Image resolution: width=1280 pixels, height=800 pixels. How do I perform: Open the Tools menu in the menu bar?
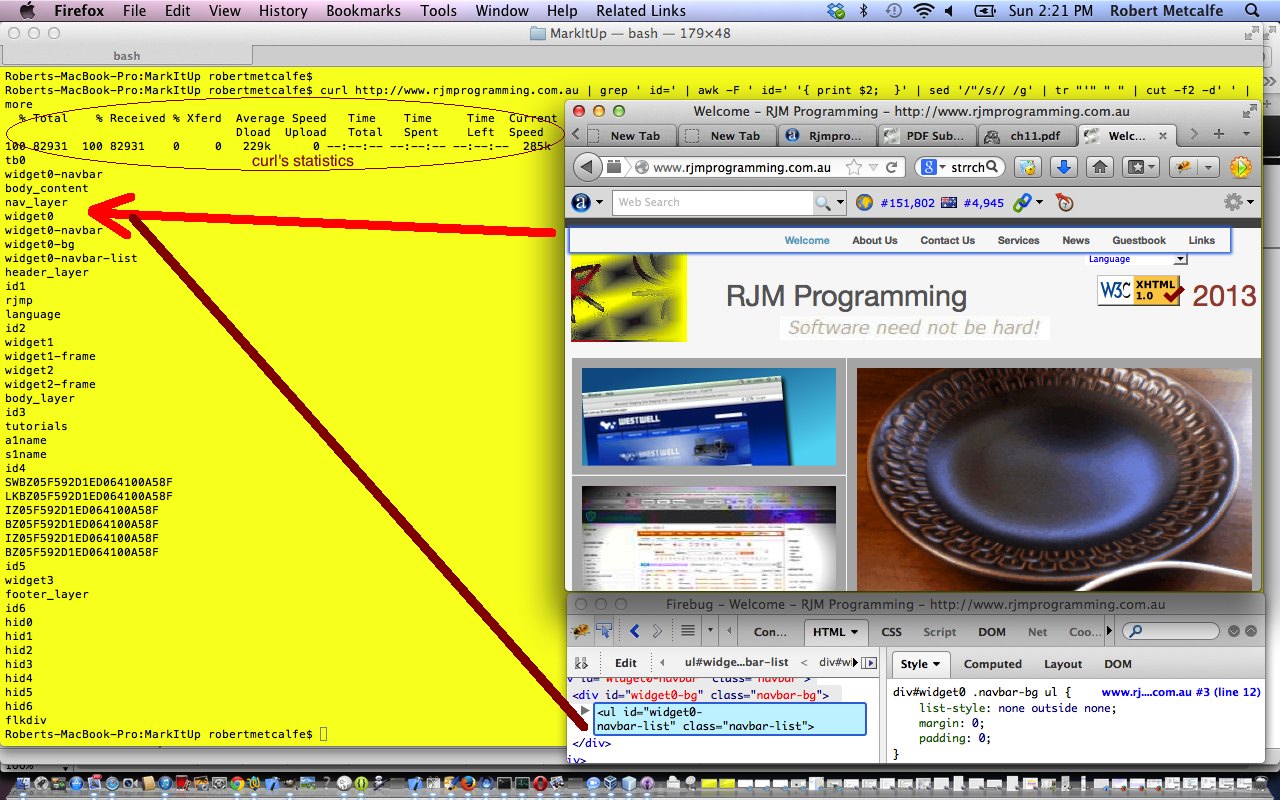coord(438,11)
